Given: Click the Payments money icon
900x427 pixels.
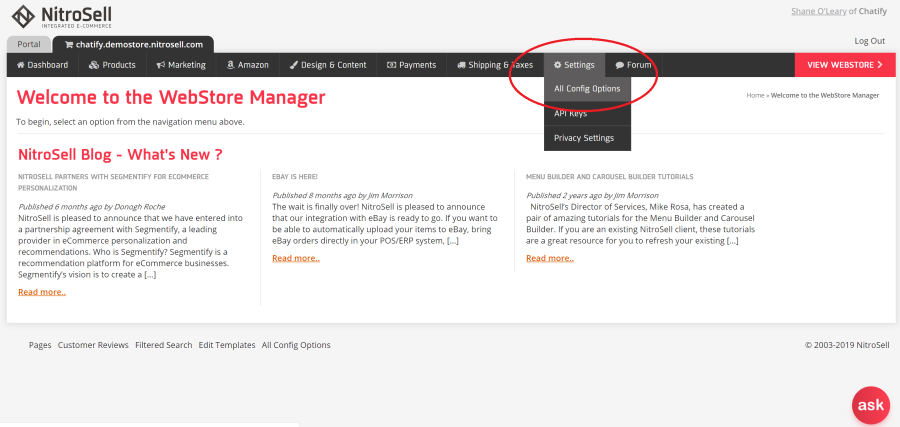Looking at the screenshot, I should pyautogui.click(x=391, y=65).
